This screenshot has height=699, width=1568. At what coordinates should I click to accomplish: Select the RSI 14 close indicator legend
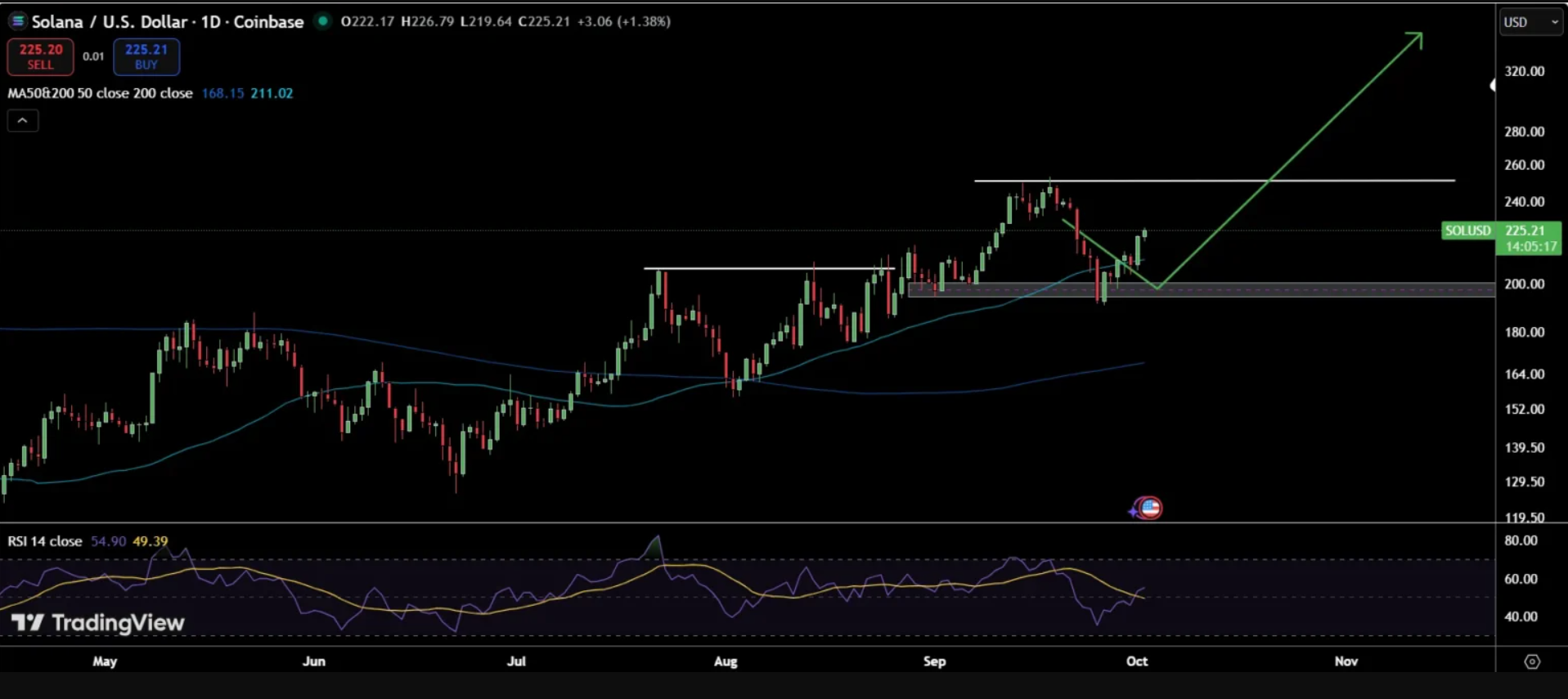click(45, 541)
